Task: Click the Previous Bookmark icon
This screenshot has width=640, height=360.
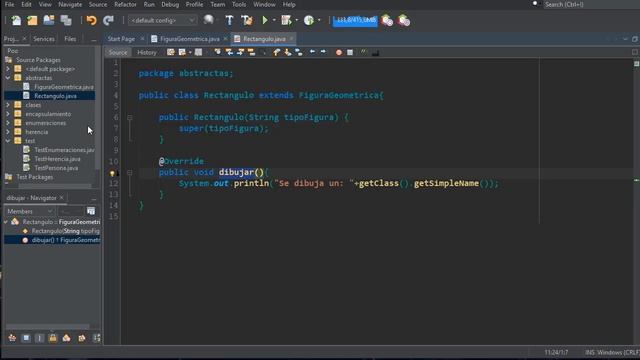Action: pos(277,52)
